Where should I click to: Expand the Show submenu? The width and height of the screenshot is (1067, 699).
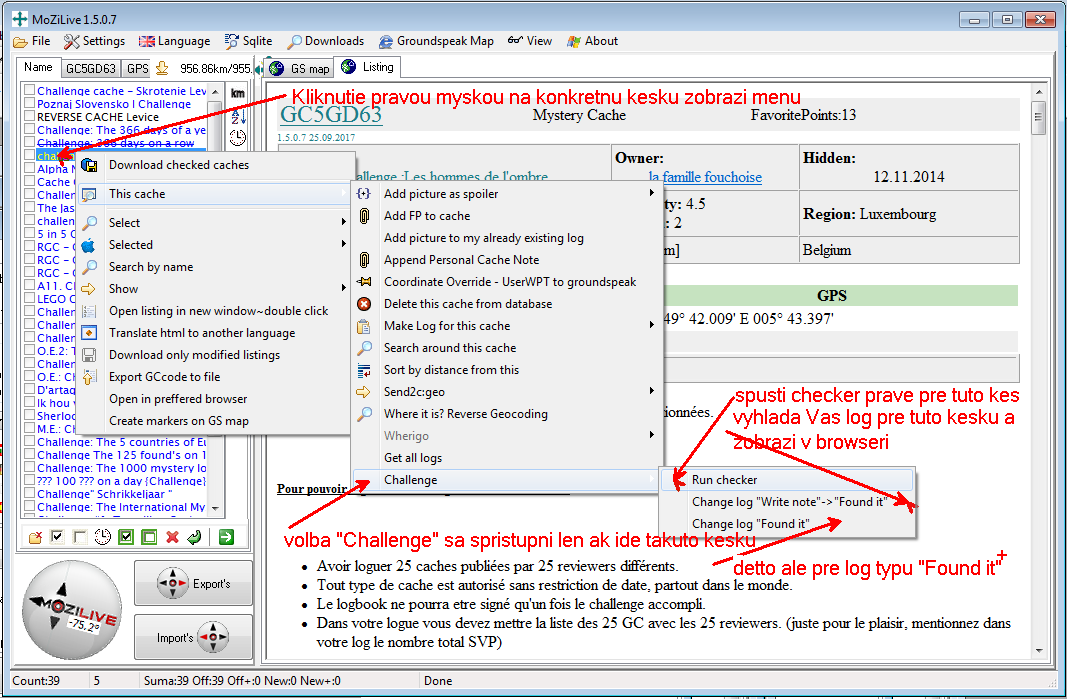[344, 288]
